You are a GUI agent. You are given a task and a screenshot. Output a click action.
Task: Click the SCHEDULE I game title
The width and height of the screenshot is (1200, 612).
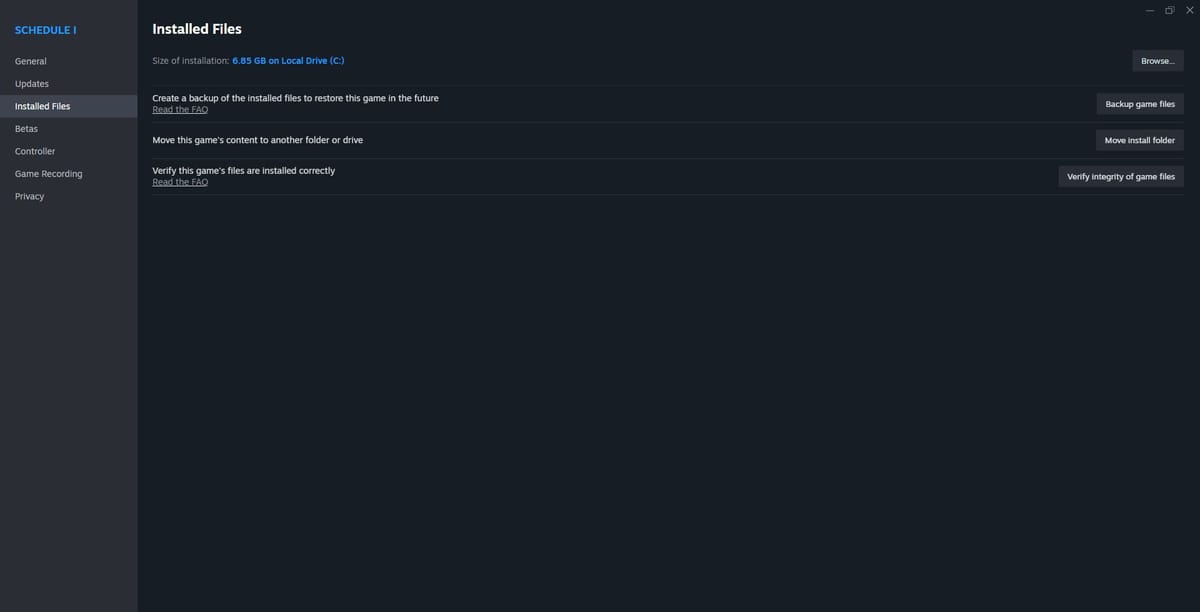(45, 29)
